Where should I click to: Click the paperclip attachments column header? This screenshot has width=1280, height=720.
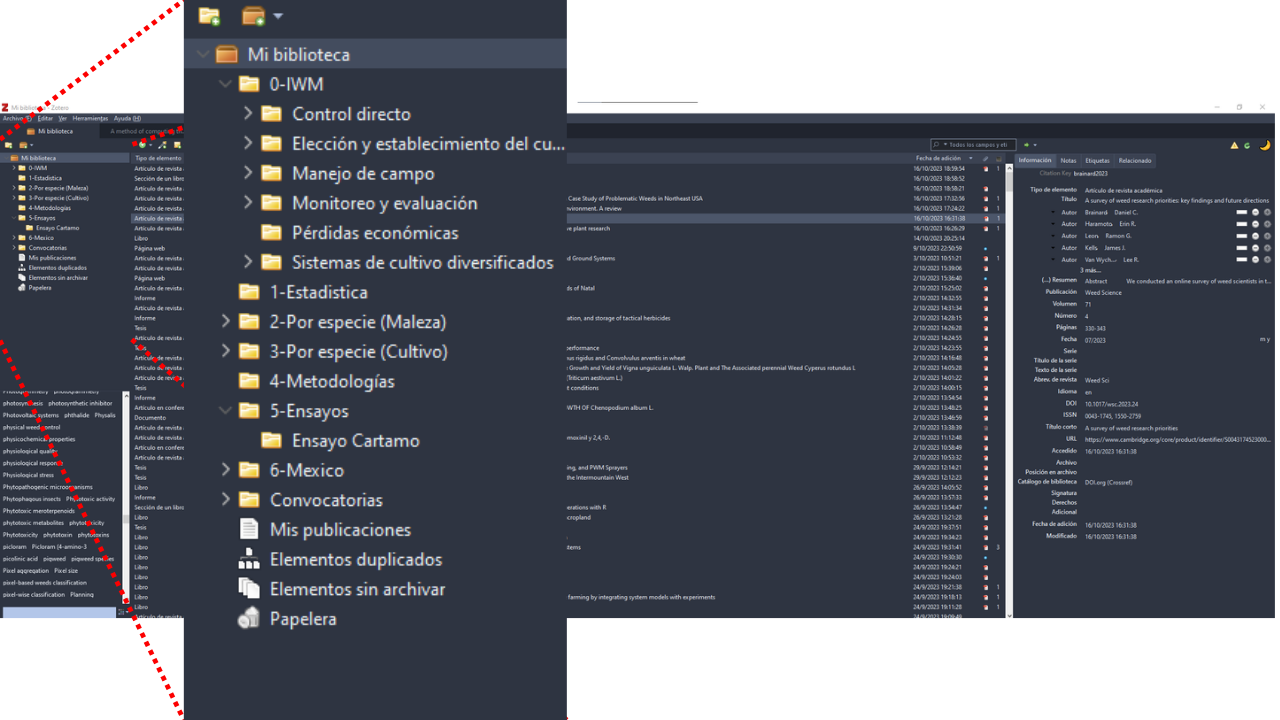click(x=985, y=159)
